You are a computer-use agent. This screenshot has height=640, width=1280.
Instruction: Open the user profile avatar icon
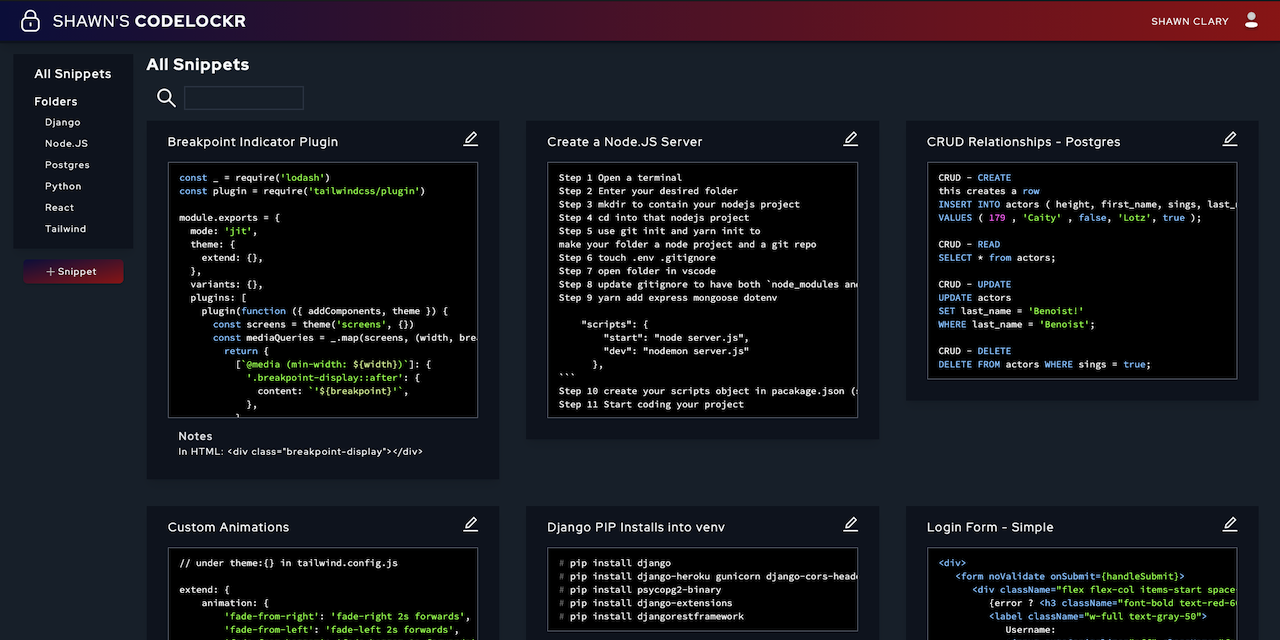click(1251, 21)
